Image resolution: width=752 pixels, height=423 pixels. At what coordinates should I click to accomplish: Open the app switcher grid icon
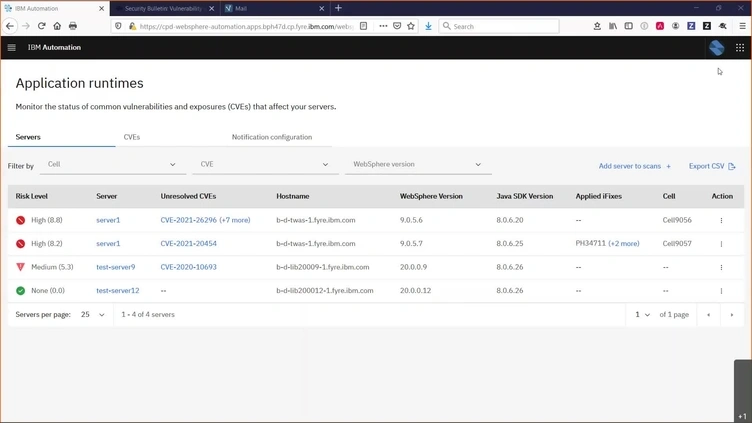(x=740, y=47)
